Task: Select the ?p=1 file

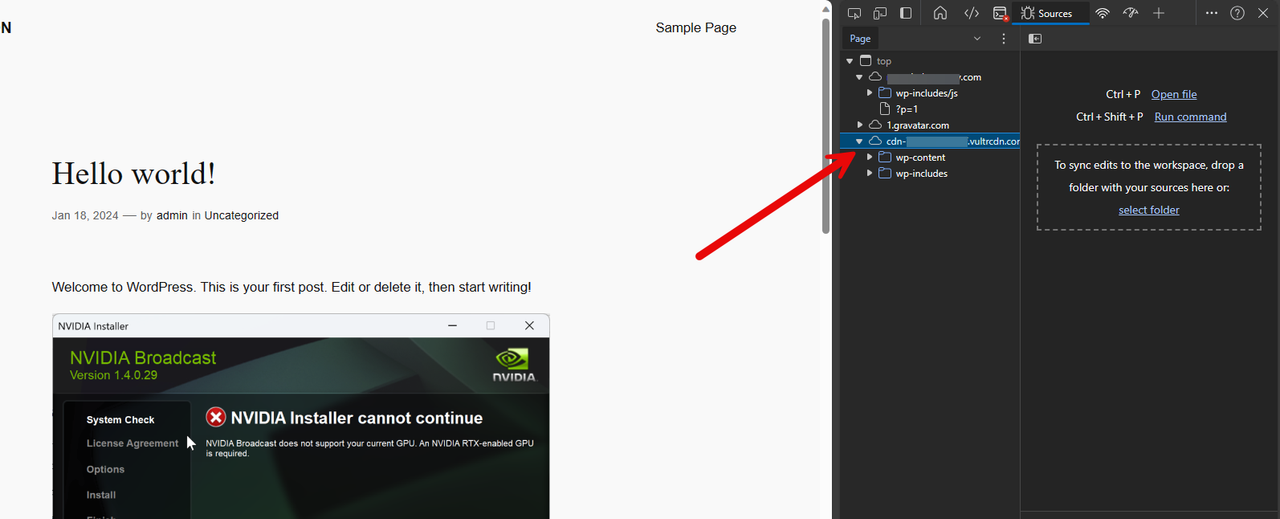Action: click(906, 109)
